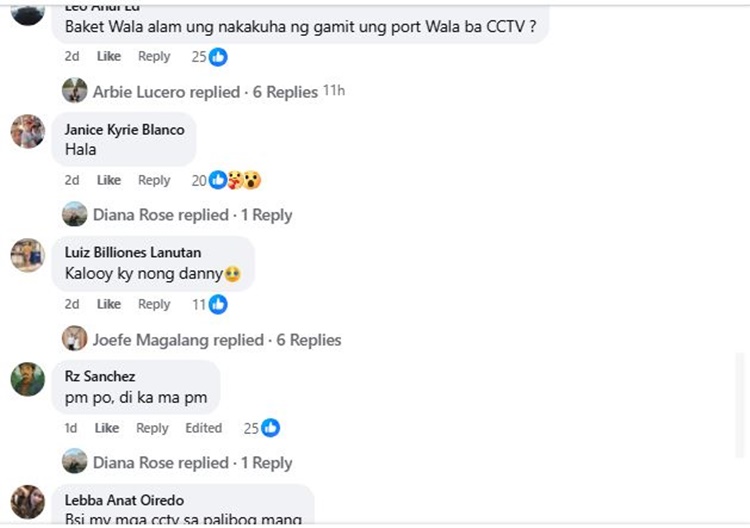This screenshot has width=750, height=528.
Task: Open Lebba Anat Oiredo's profile picture
Action: coord(28,502)
